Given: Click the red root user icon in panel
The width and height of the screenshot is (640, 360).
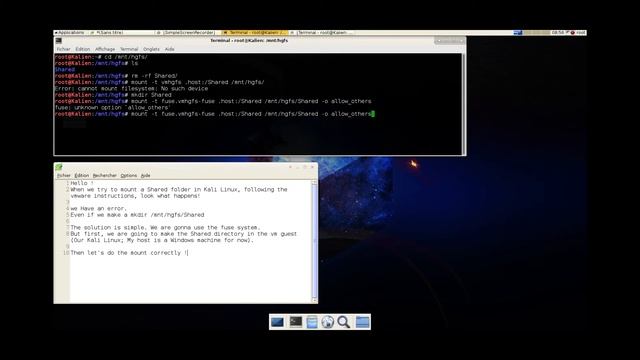Looking at the screenshot, I should tap(572, 33).
